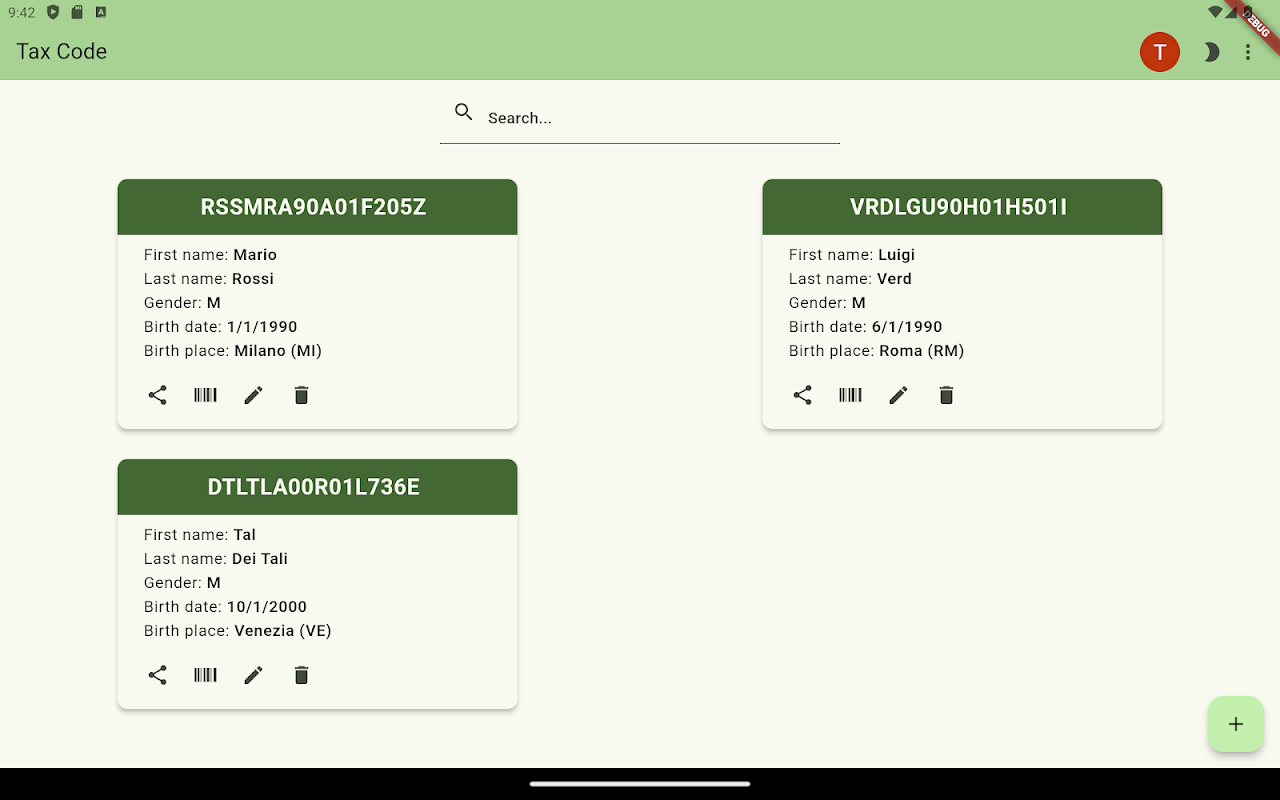Click birth date 10/1/2000
Image resolution: width=1280 pixels, height=800 pixels.
click(267, 607)
